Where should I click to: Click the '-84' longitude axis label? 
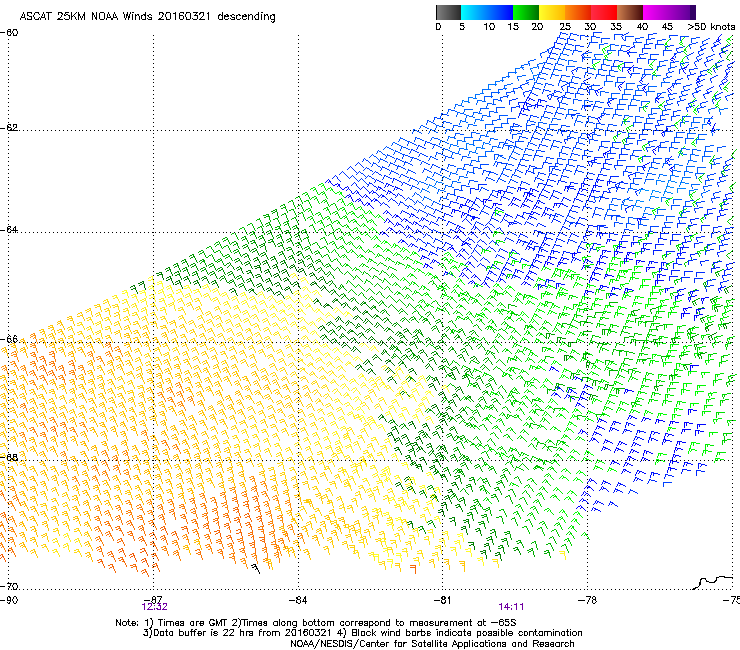(x=298, y=600)
